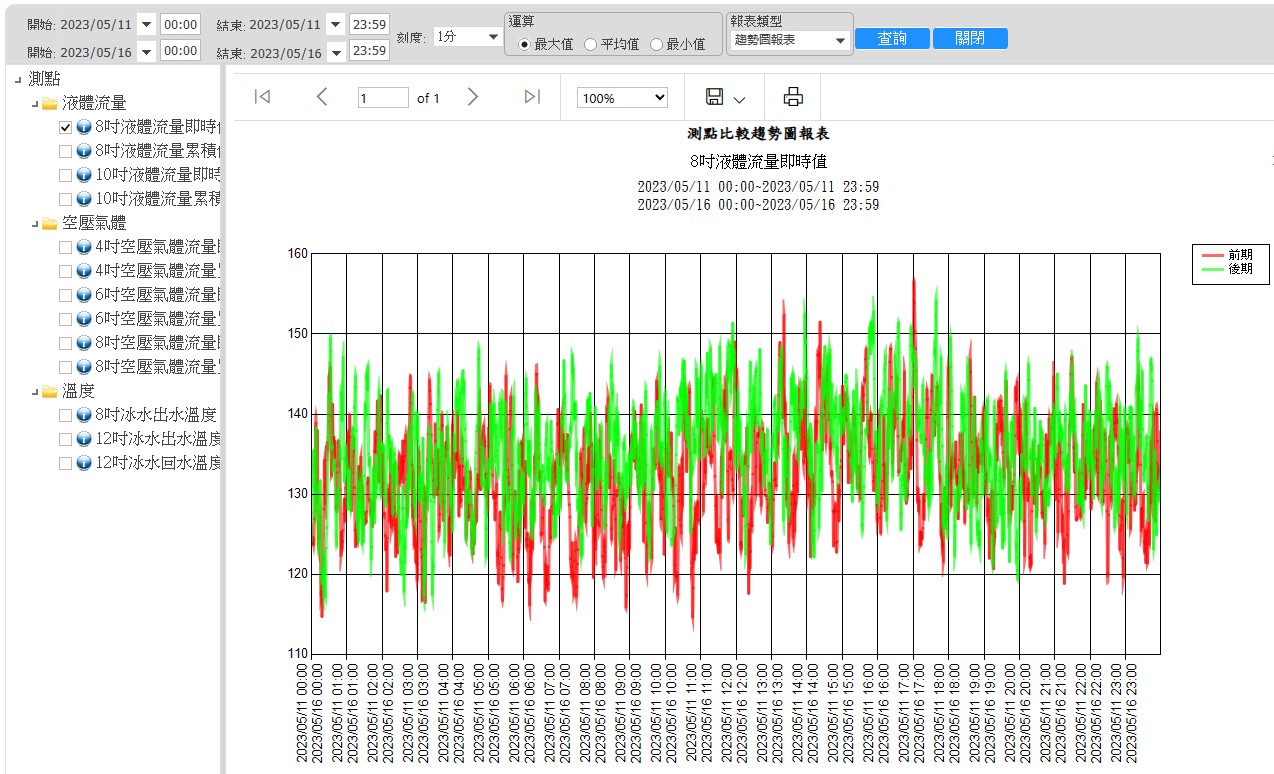This screenshot has width=1274, height=774.
Task: Check the 8吋冰水出水溫度 checkbox
Action: 65,415
